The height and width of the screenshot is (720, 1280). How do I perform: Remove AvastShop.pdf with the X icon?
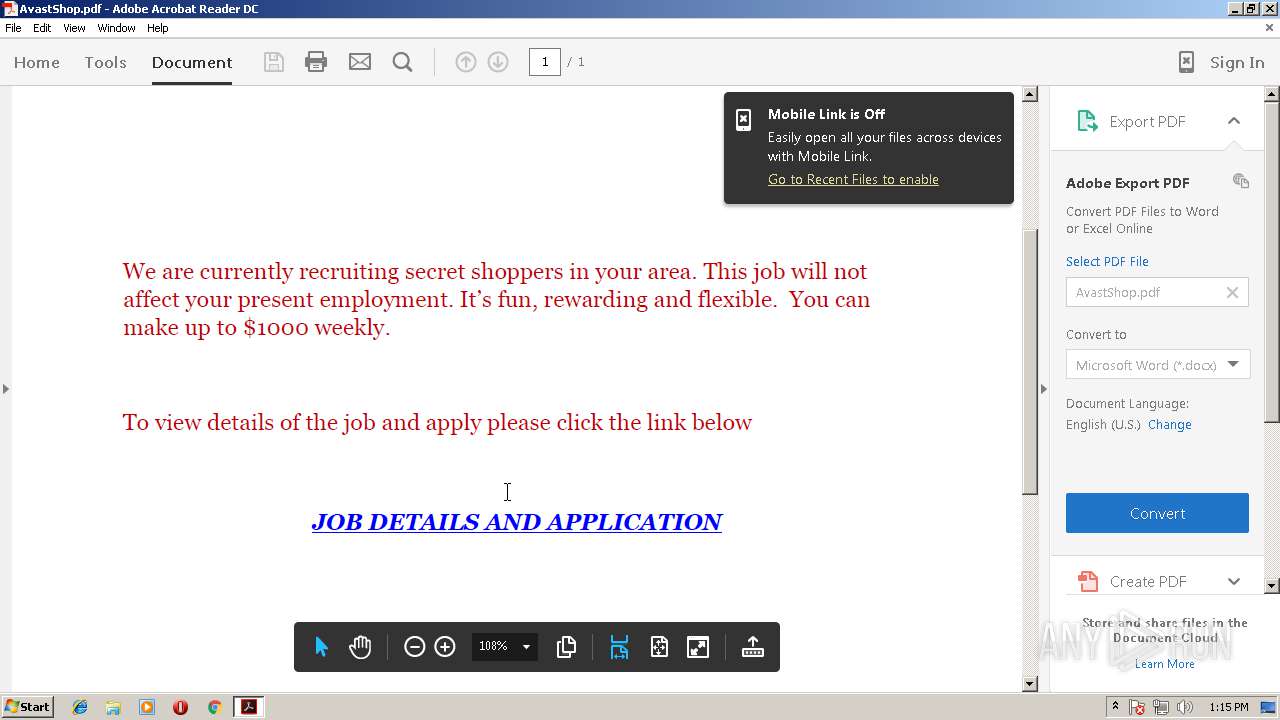(x=1232, y=292)
